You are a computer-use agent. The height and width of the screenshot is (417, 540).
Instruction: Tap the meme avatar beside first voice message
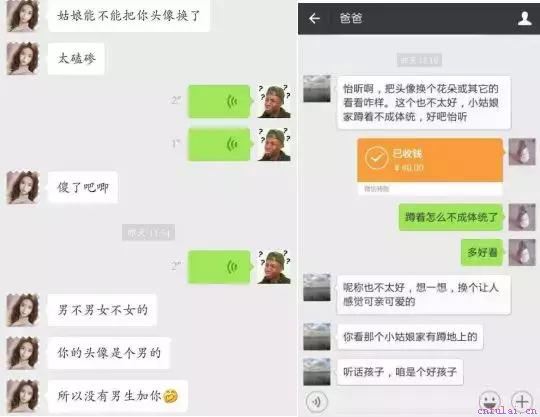tap(274, 101)
